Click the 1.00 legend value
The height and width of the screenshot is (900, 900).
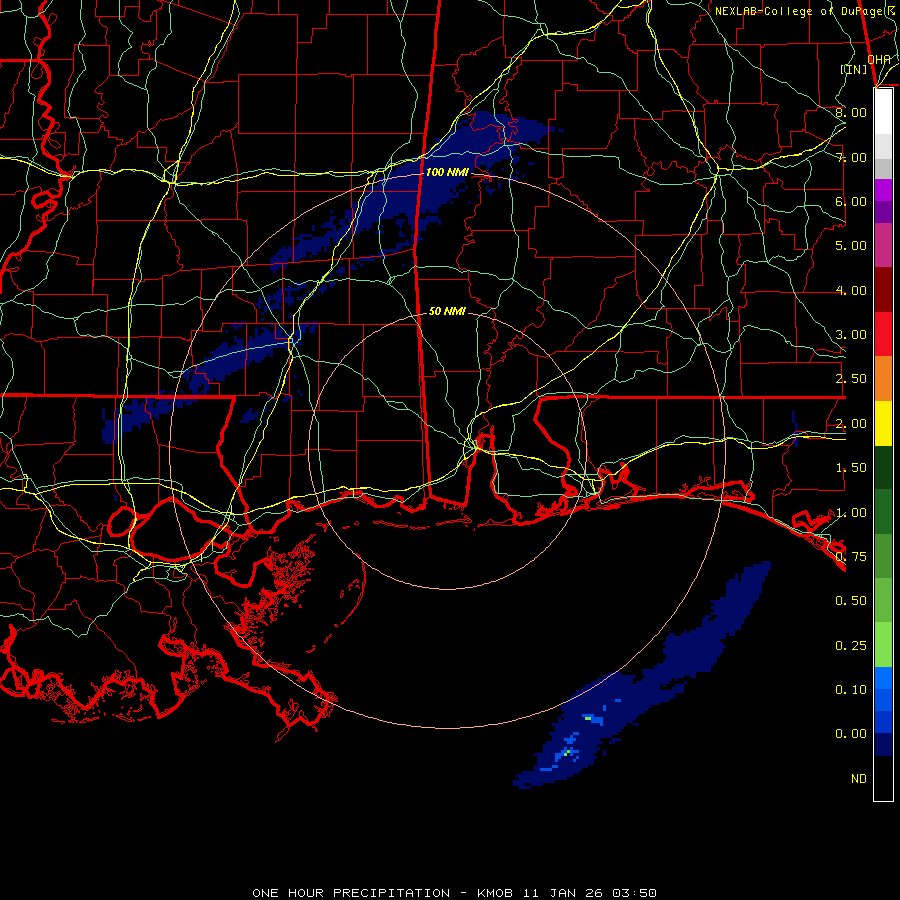tap(851, 513)
